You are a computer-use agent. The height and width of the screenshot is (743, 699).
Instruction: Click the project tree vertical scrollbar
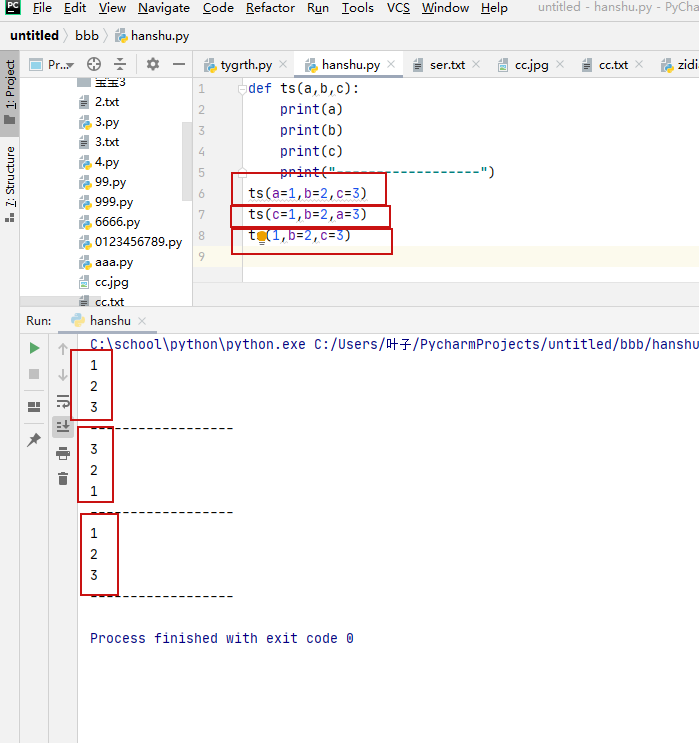(187, 161)
